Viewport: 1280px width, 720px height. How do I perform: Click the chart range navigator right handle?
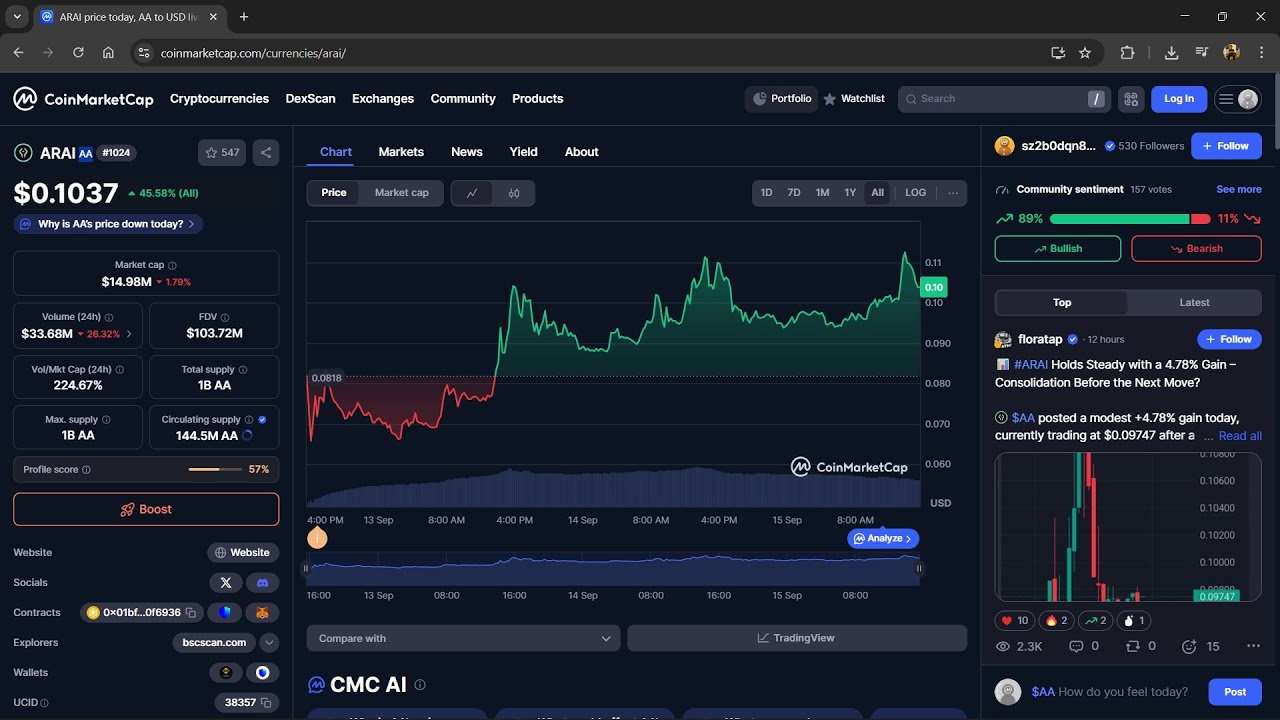[x=919, y=568]
